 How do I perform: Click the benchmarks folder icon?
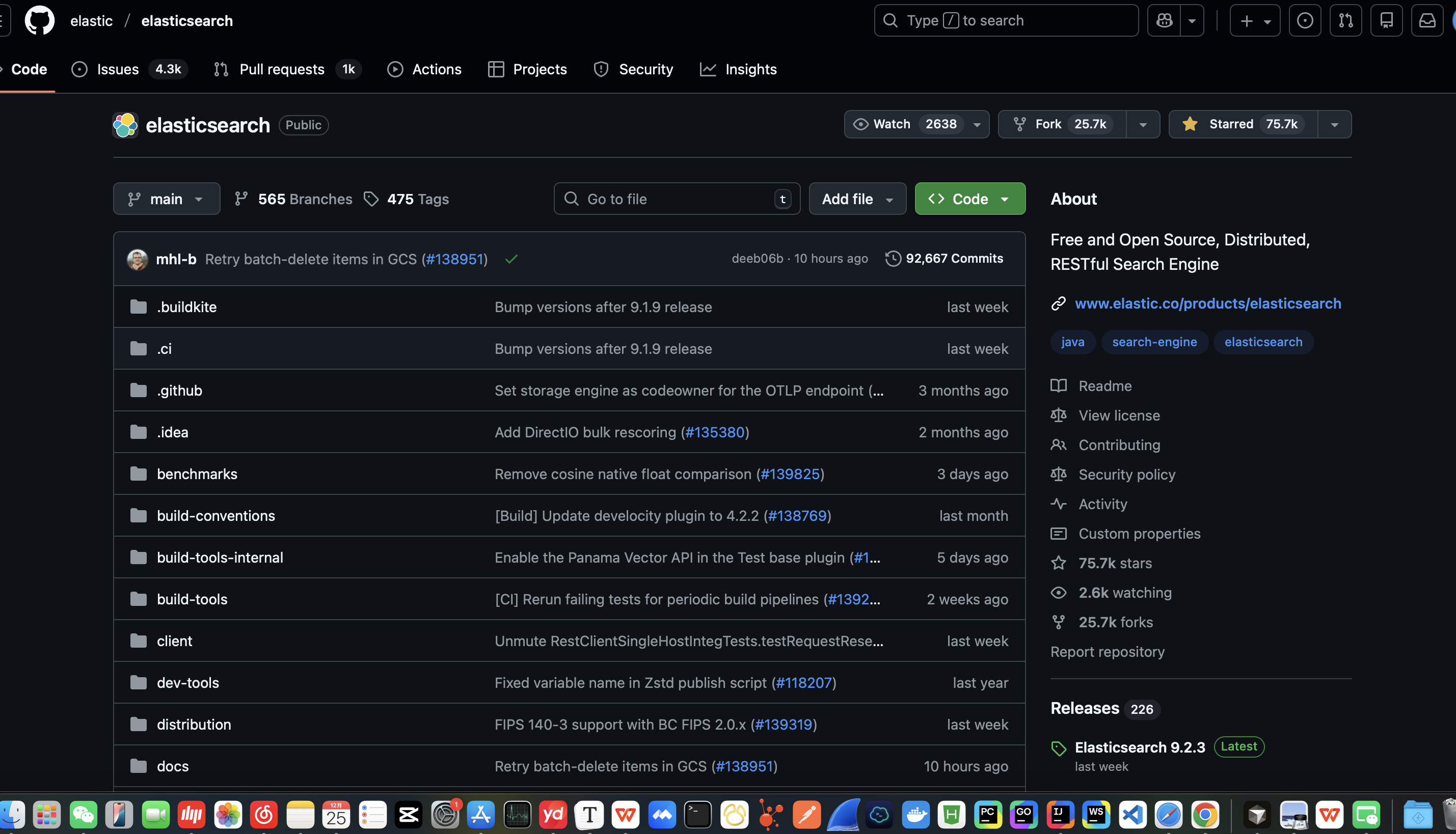point(138,475)
